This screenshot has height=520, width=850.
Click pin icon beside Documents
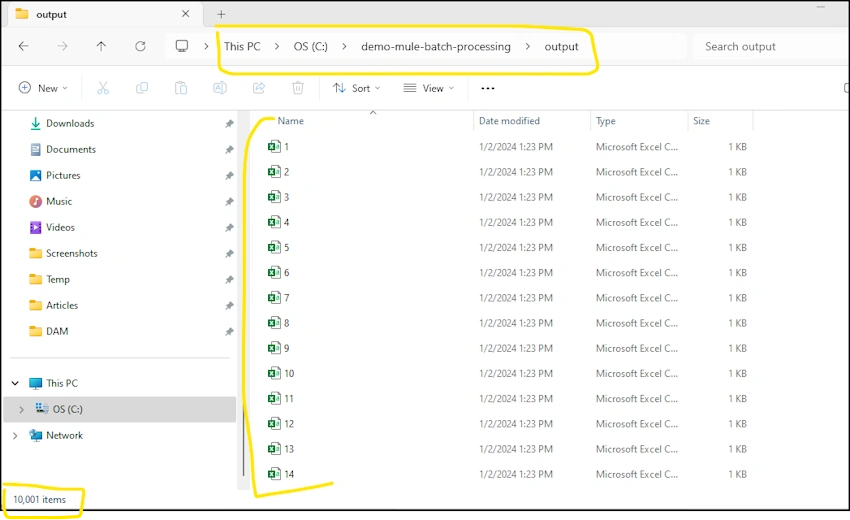pos(229,150)
